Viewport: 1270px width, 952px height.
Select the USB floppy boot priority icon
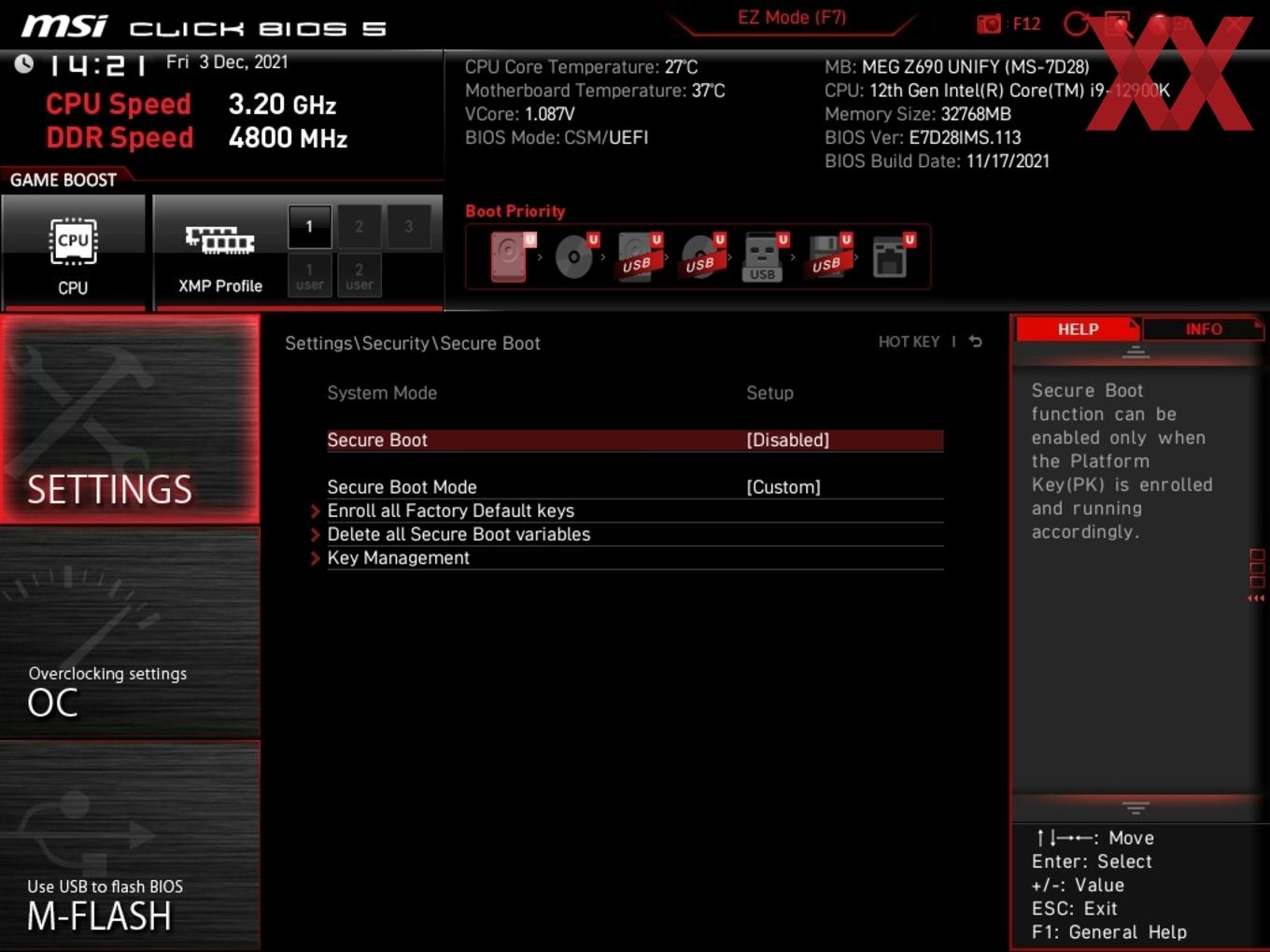coord(828,257)
